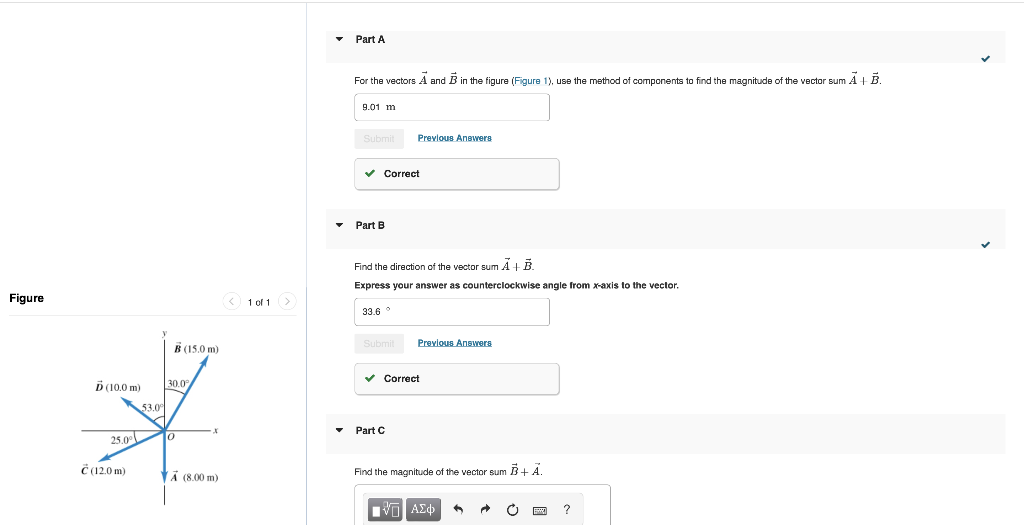1024x525 pixels.
Task: Open Previous Answers link for Part A
Action: click(454, 138)
